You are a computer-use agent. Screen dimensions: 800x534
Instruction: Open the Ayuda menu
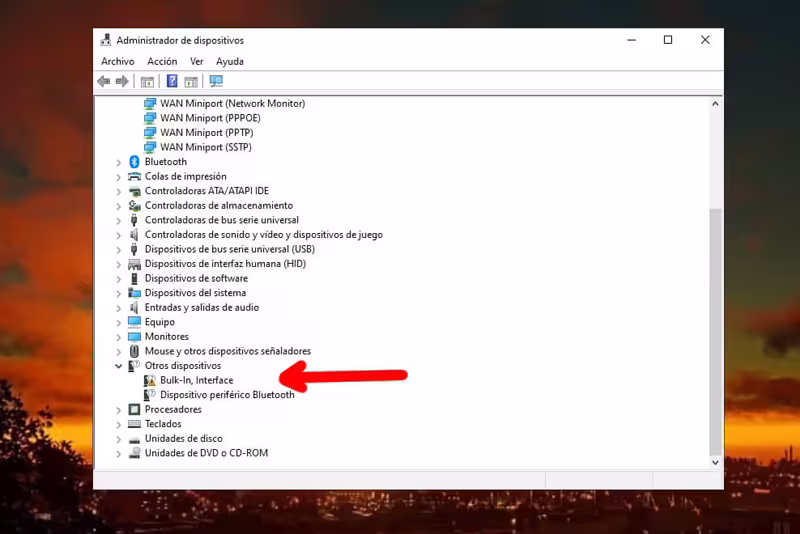[x=230, y=61]
